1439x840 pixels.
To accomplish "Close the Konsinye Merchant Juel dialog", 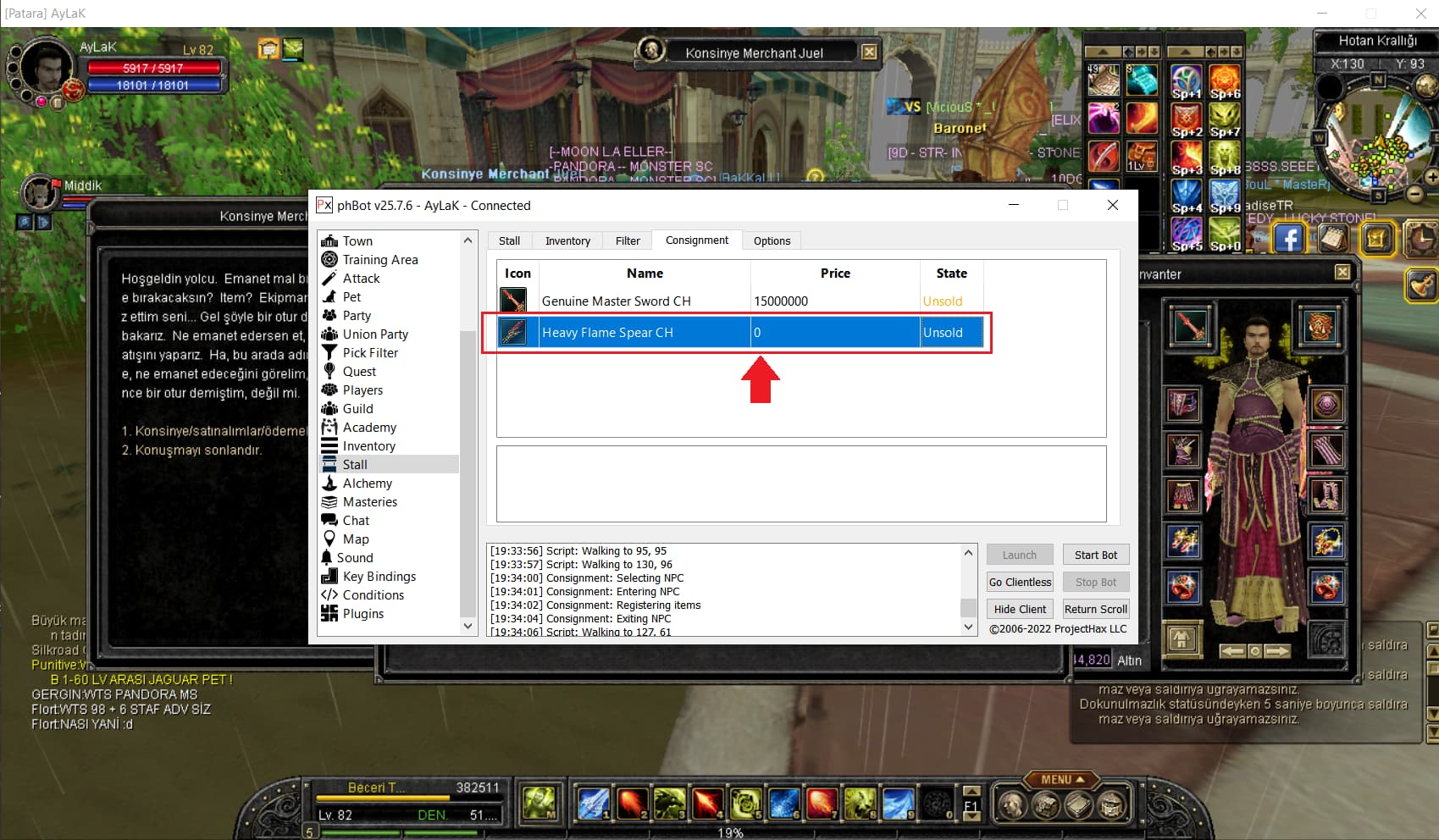I will (869, 52).
